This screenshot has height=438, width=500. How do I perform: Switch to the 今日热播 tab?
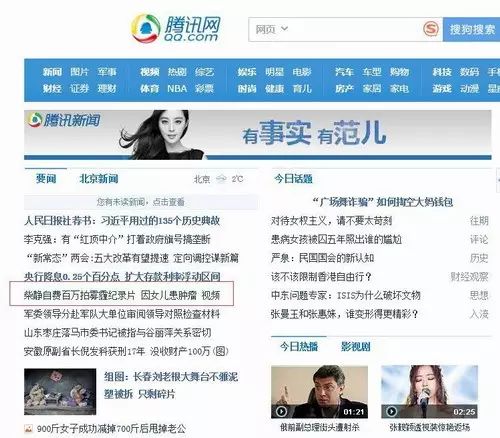pos(299,347)
